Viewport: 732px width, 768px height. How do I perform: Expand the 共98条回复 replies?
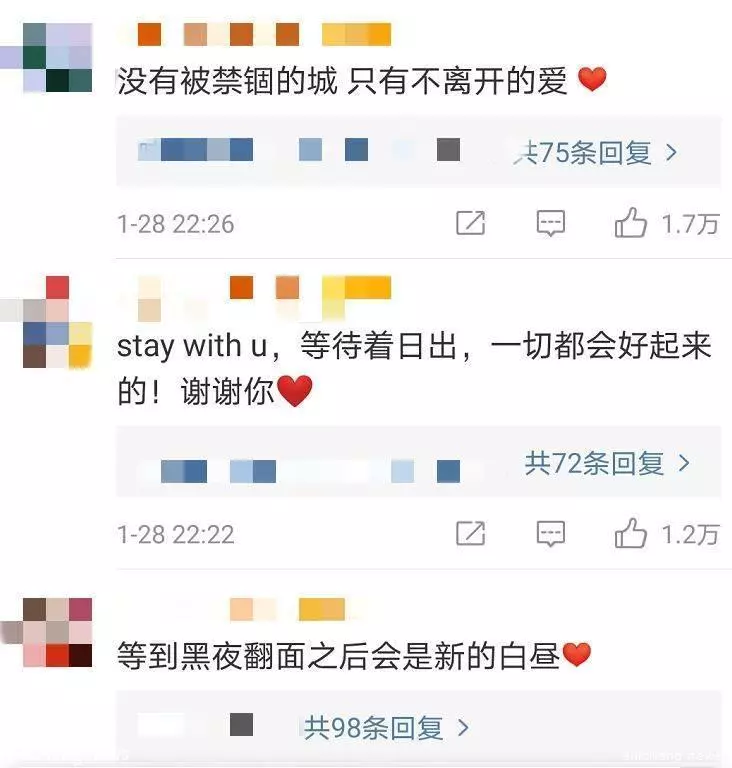point(387,727)
